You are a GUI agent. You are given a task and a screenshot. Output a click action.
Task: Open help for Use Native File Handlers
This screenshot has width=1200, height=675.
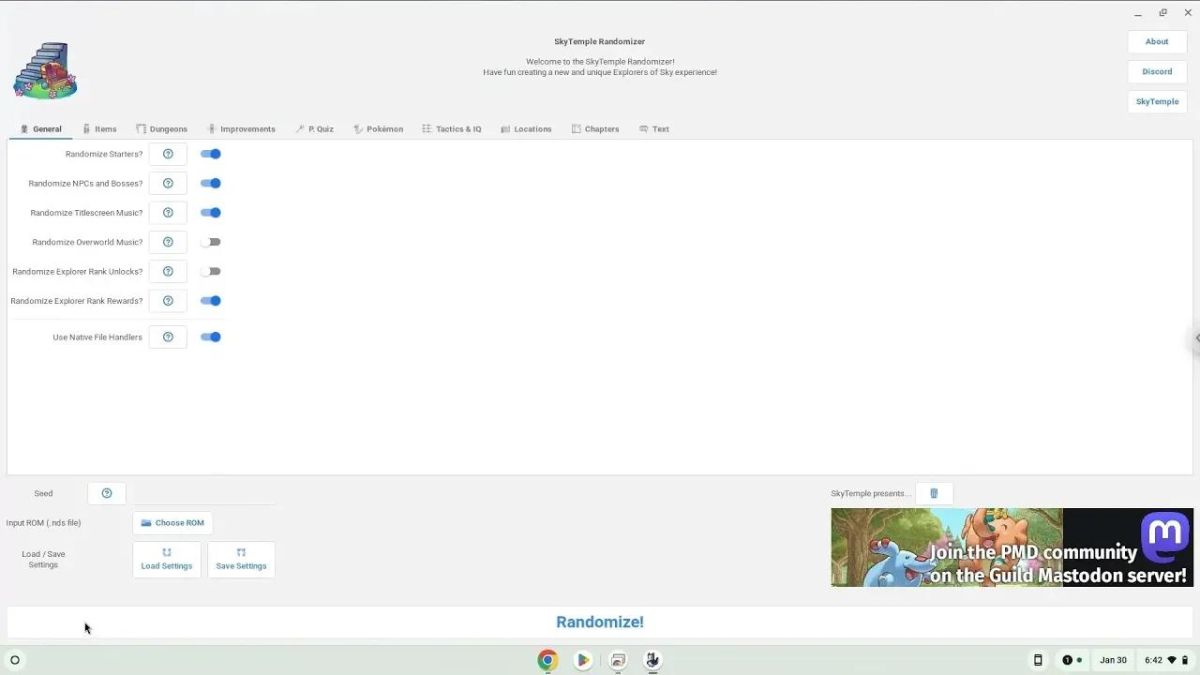168,337
